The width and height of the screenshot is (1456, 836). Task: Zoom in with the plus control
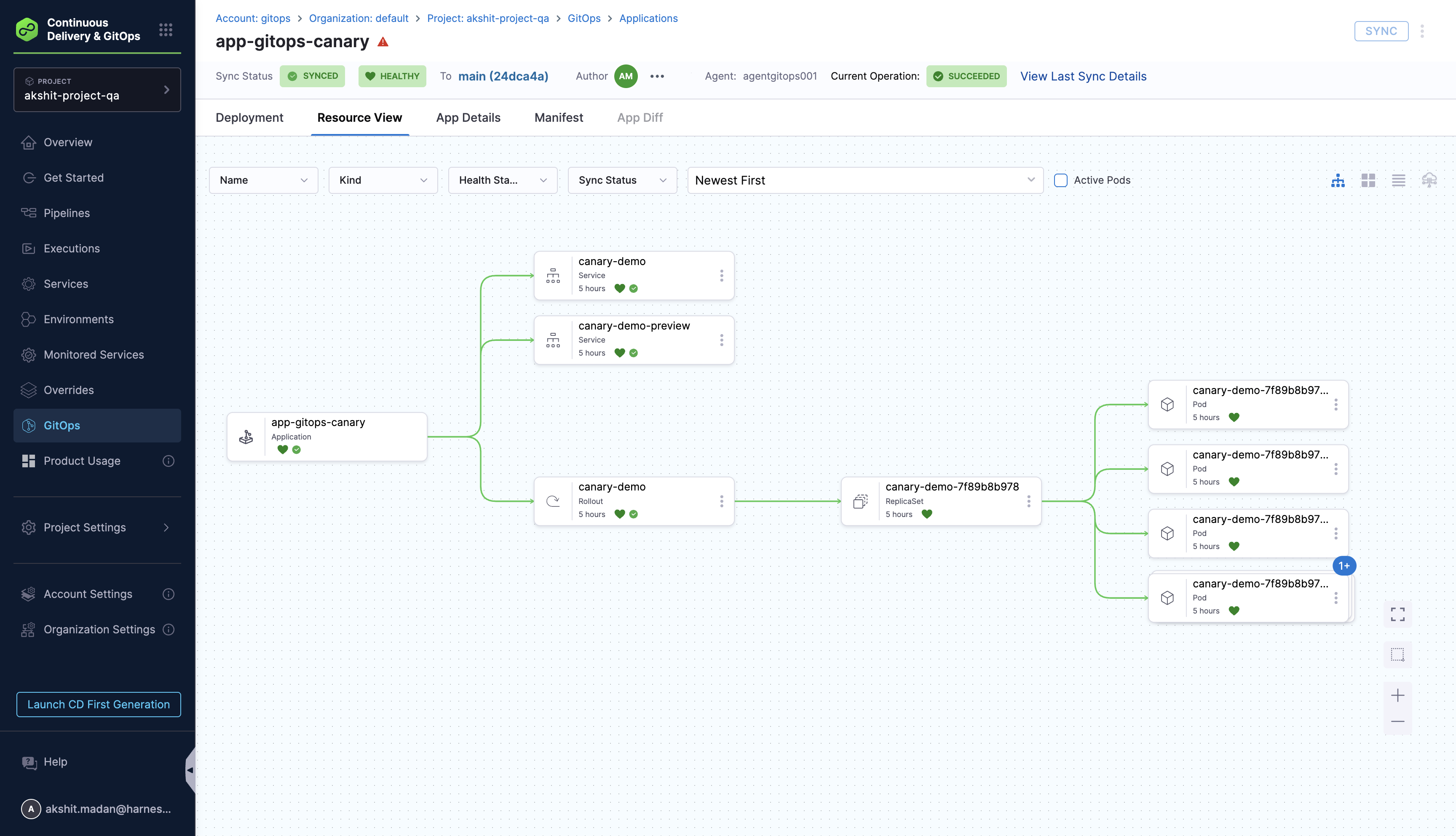click(1398, 695)
